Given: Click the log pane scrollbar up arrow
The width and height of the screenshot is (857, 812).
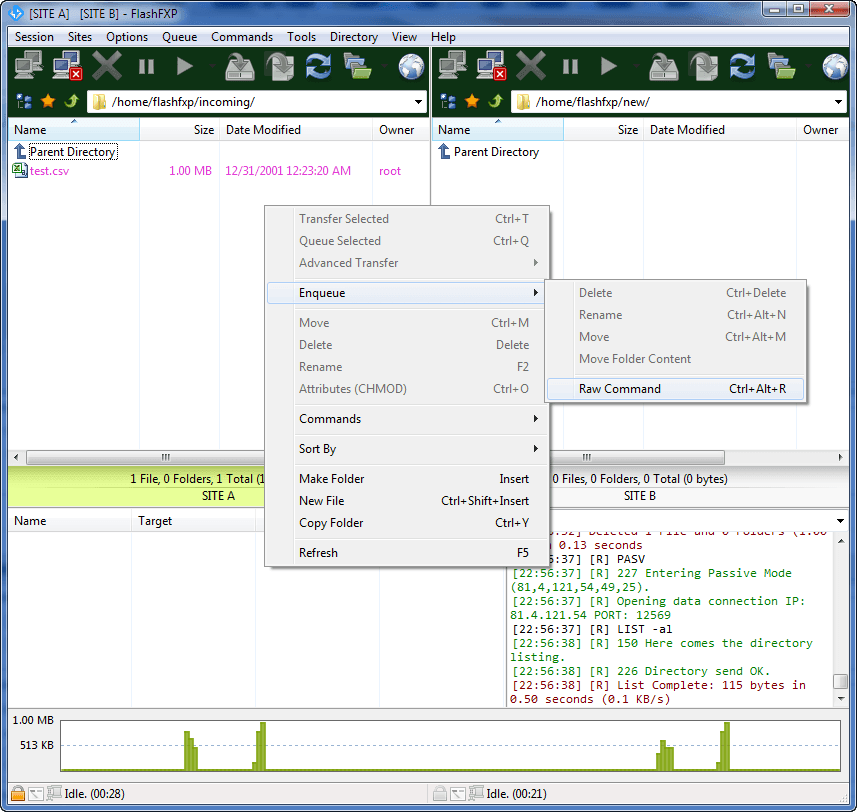Looking at the screenshot, I should (841, 540).
